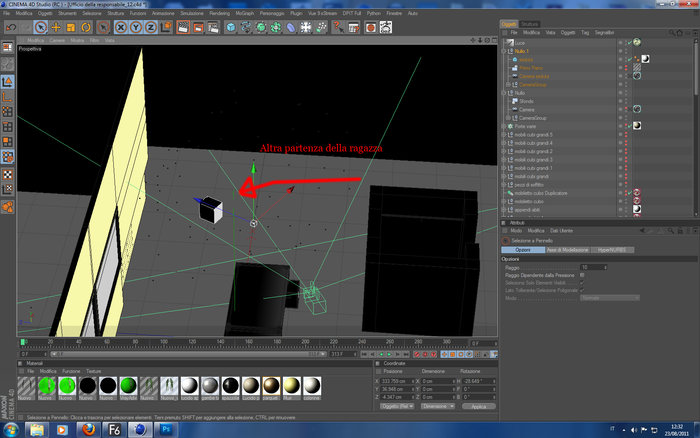This screenshot has width=700, height=438.
Task: Click the Applica button
Action: click(x=479, y=407)
